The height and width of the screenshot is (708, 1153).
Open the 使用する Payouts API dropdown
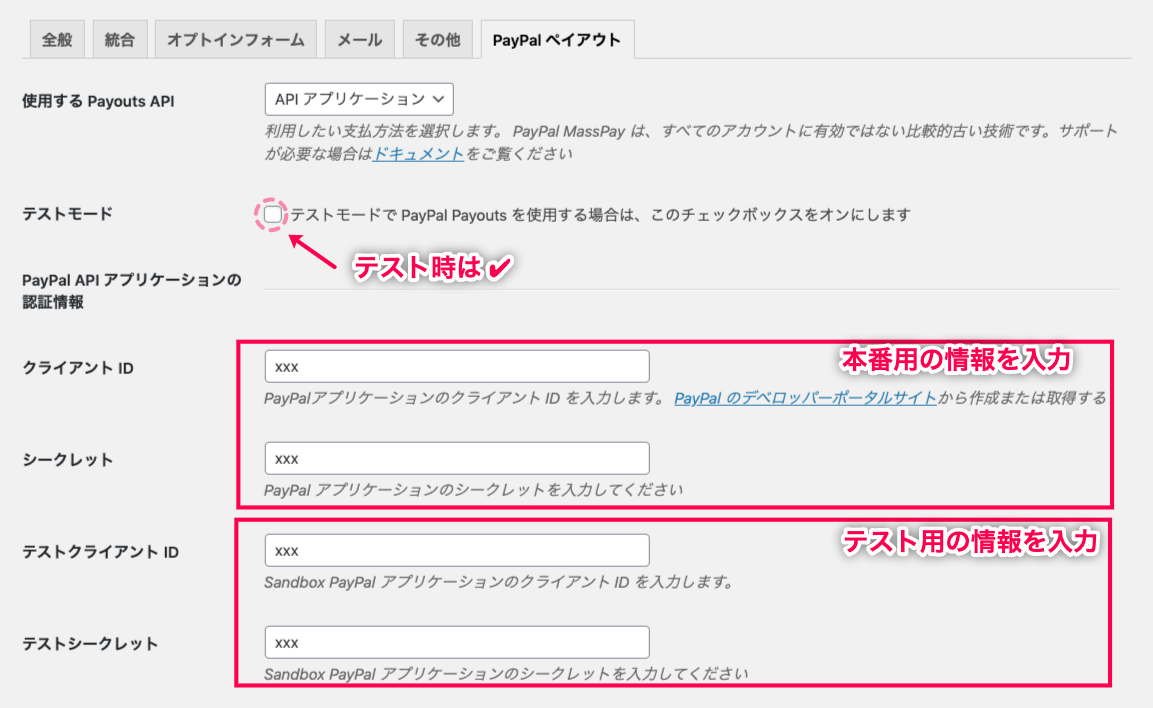(359, 99)
